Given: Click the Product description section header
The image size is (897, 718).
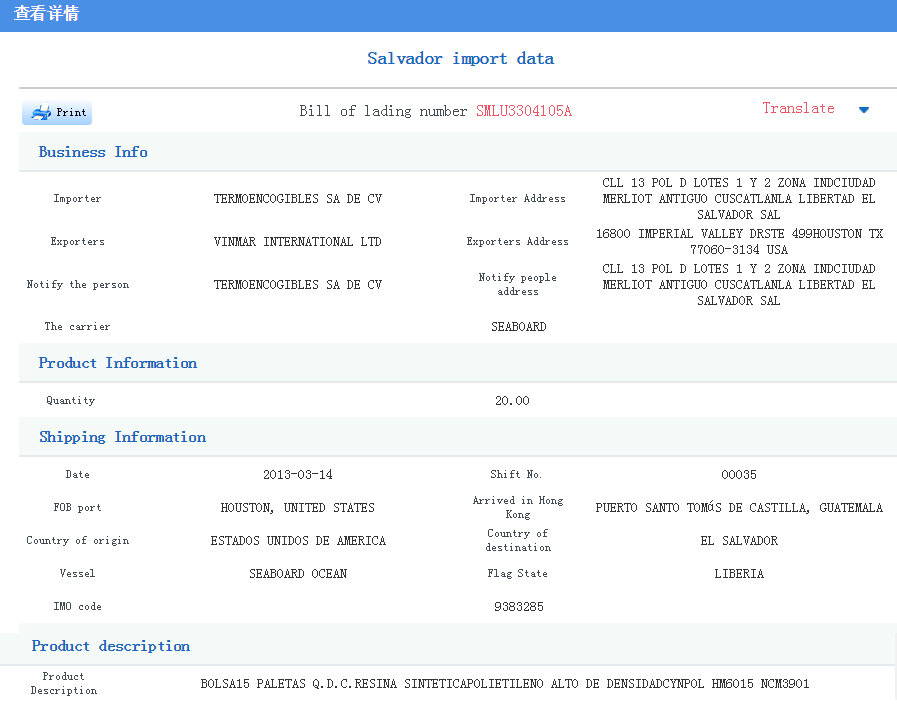Looking at the screenshot, I should [110, 646].
